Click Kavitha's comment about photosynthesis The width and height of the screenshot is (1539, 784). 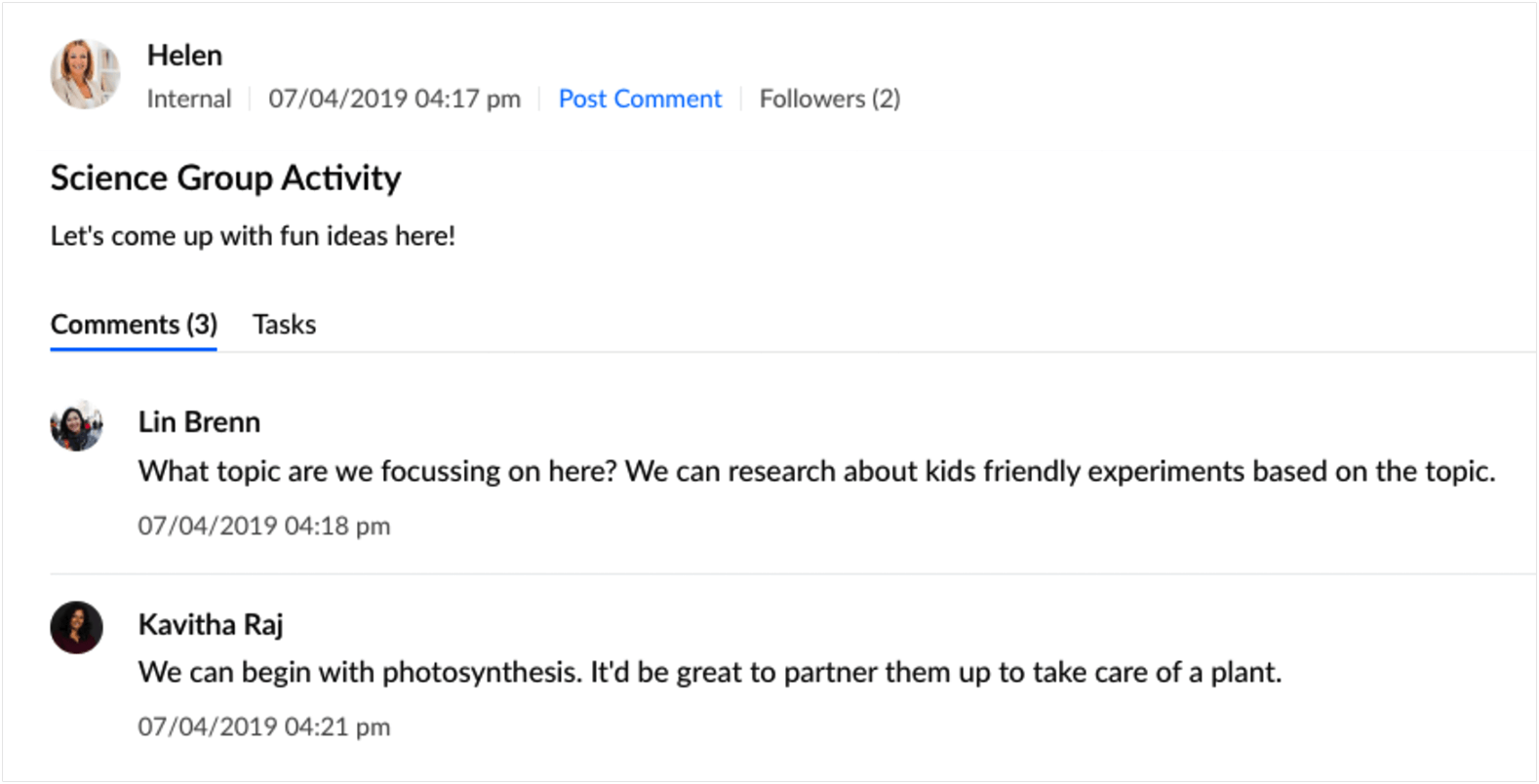coord(709,673)
